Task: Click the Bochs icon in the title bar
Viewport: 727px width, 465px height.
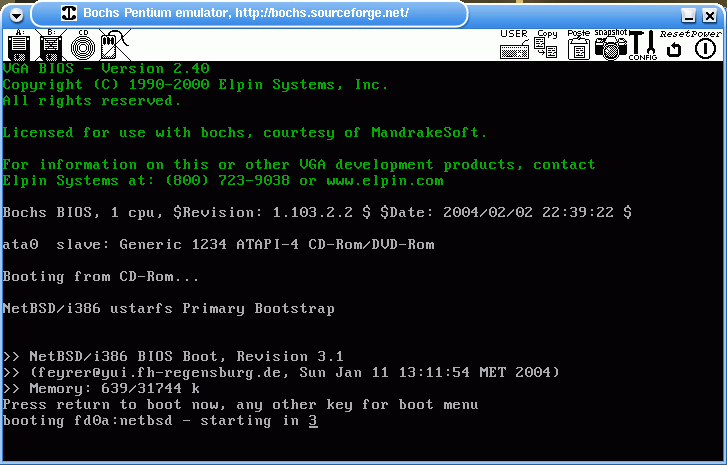Action: pos(69,14)
